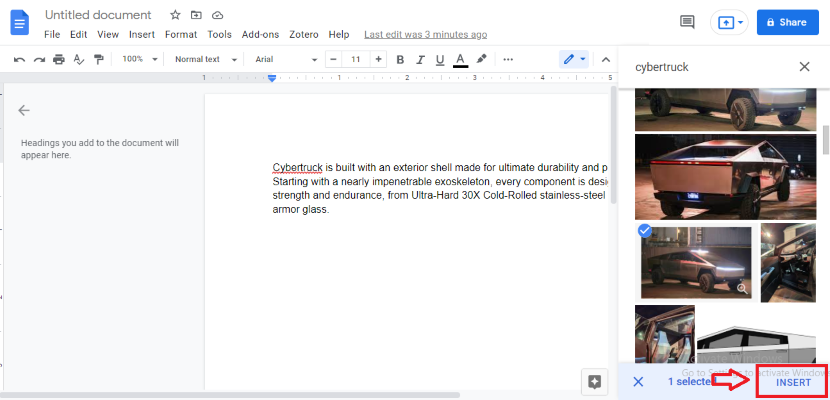Open the Help menu
The width and height of the screenshot is (830, 400).
(x=339, y=34)
